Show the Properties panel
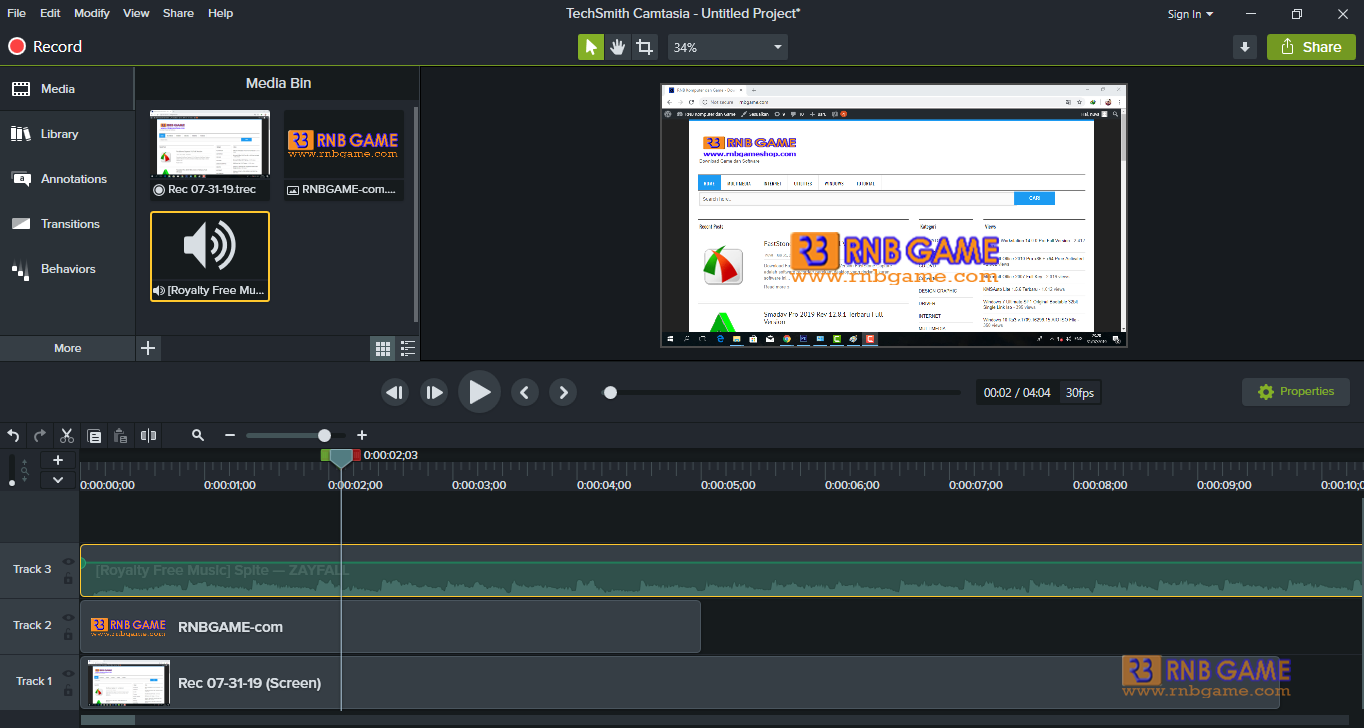 click(x=1296, y=392)
